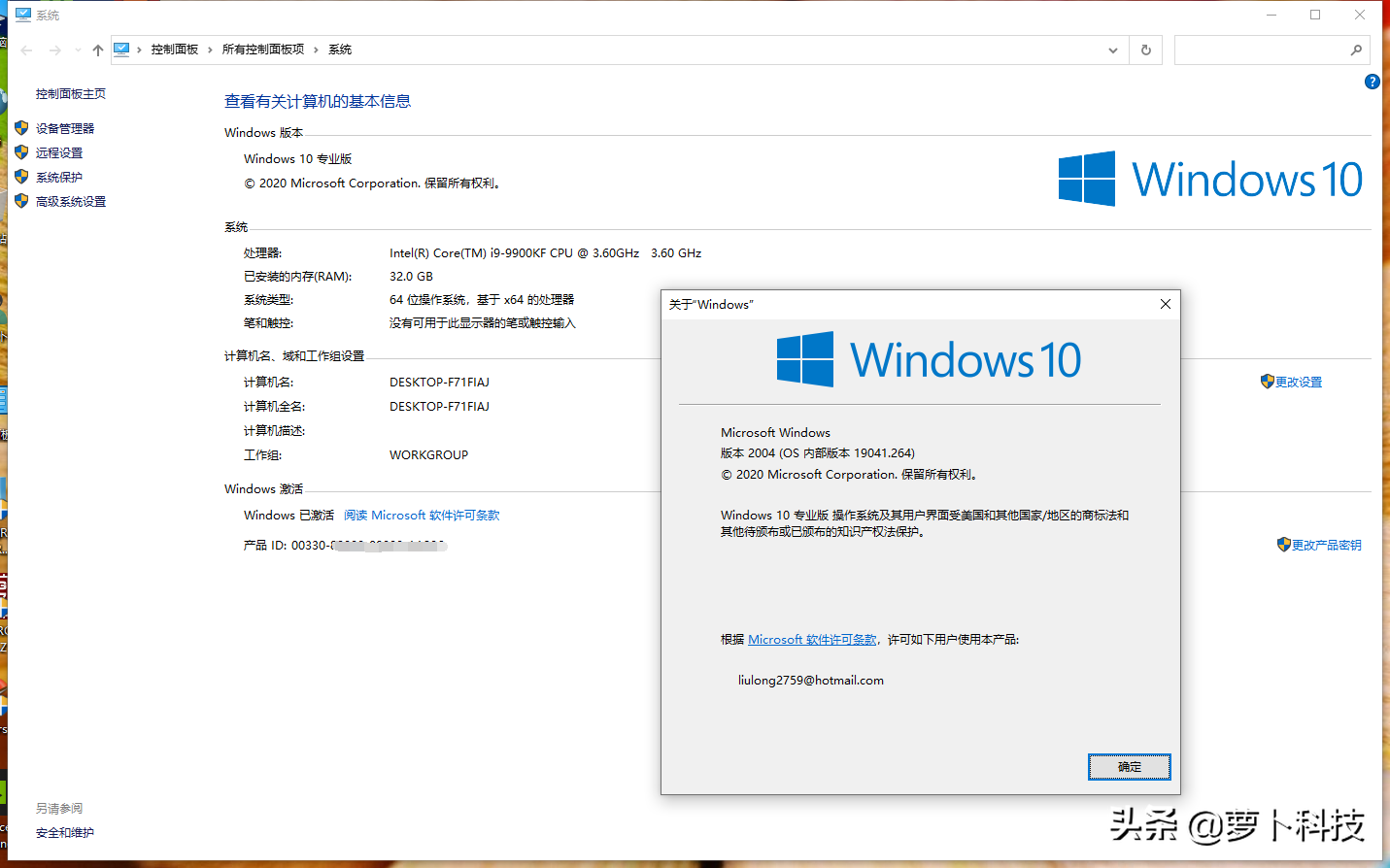
Task: Click the shield icon next to 更改产品密钥
Action: coord(1284,545)
